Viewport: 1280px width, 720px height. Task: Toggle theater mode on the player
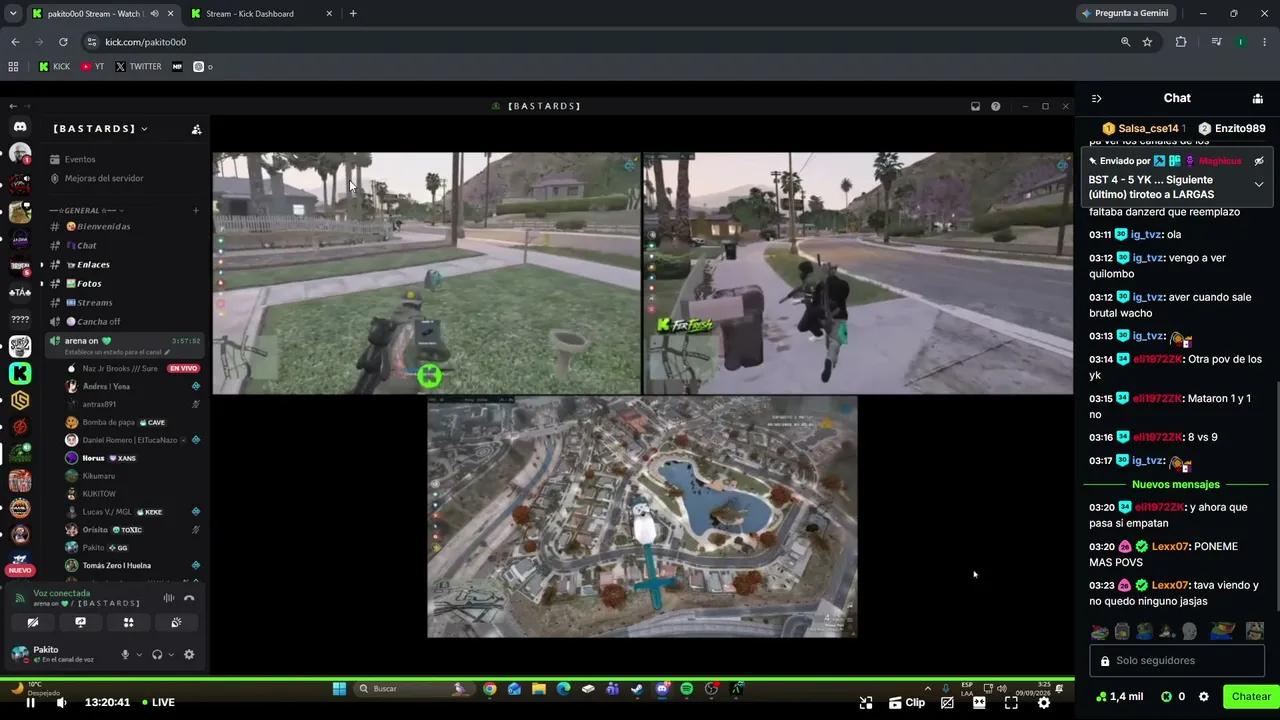point(979,703)
